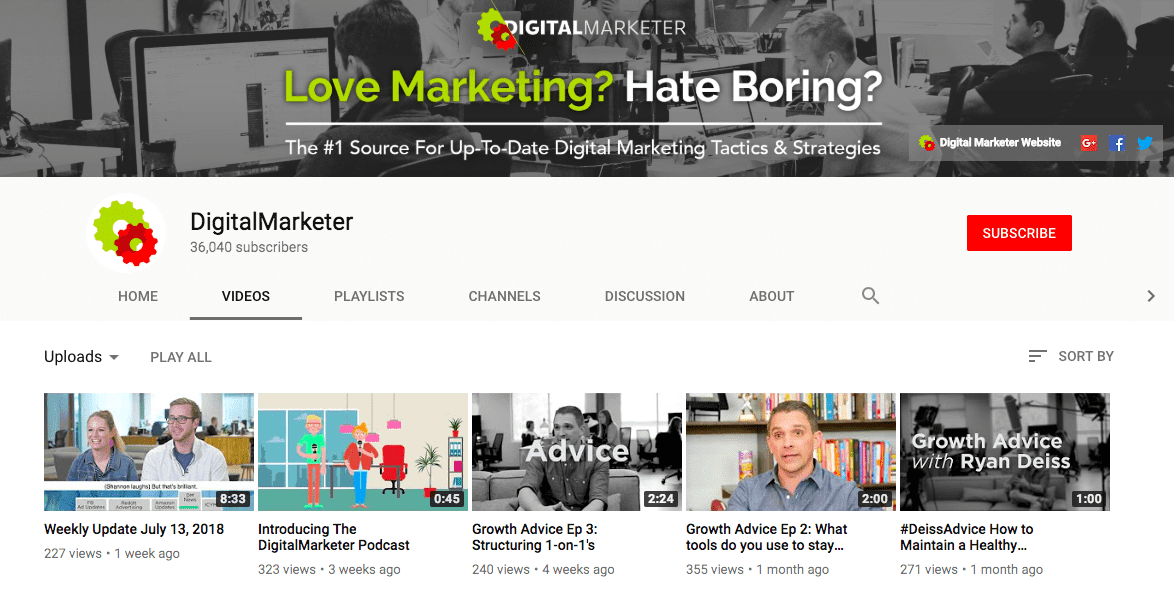Open the Weekly Update July 13, 2018 title

coord(134,529)
